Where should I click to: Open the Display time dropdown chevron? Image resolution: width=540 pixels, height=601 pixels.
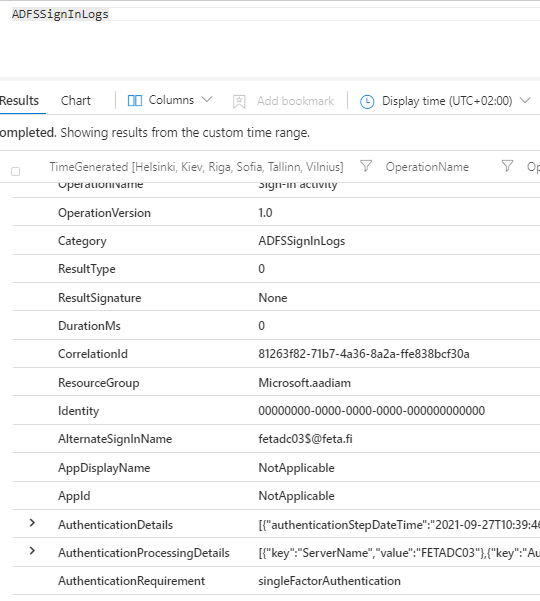(x=525, y=100)
